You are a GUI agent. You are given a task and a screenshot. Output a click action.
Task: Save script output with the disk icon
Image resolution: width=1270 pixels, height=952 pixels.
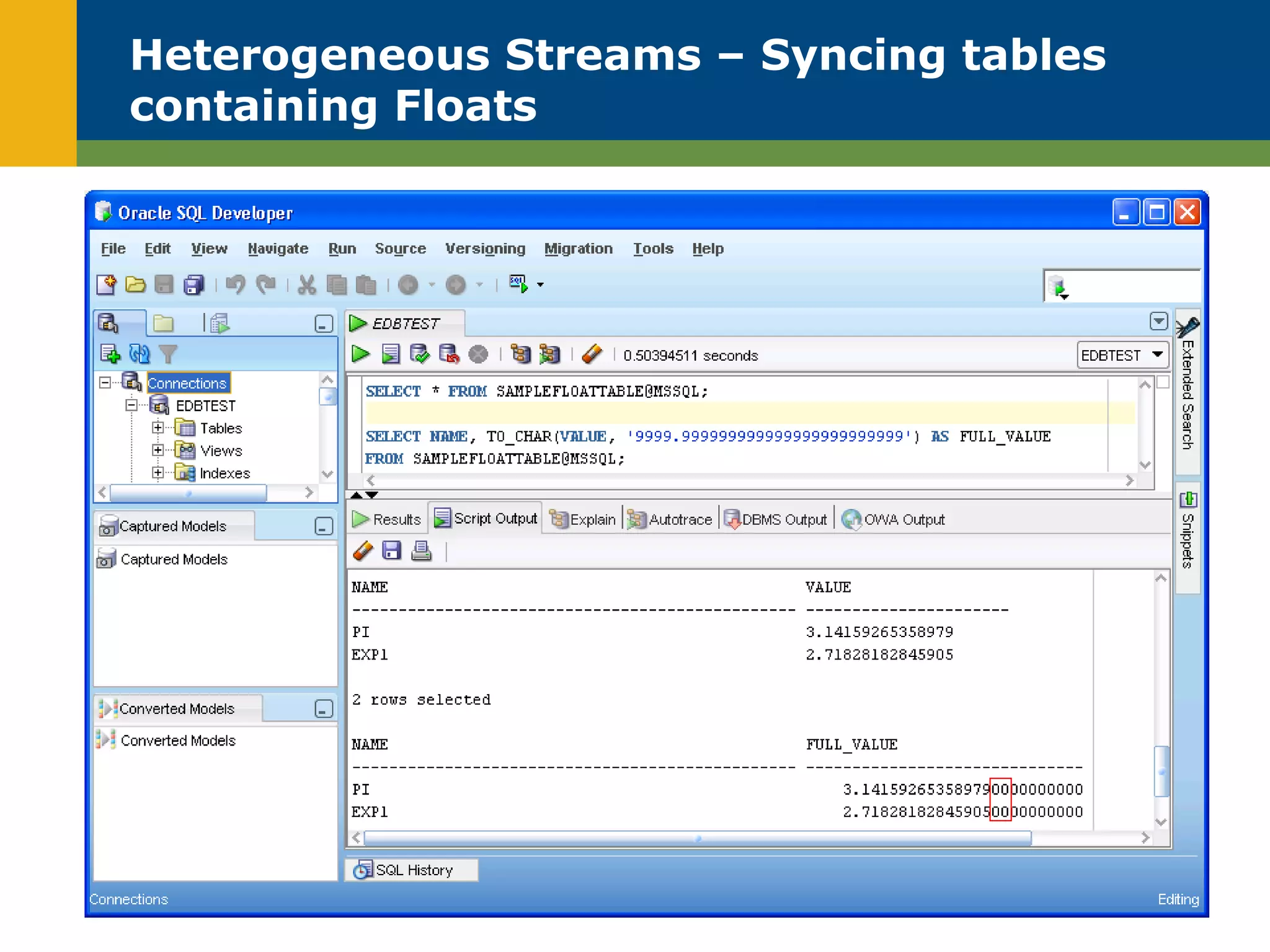click(392, 551)
